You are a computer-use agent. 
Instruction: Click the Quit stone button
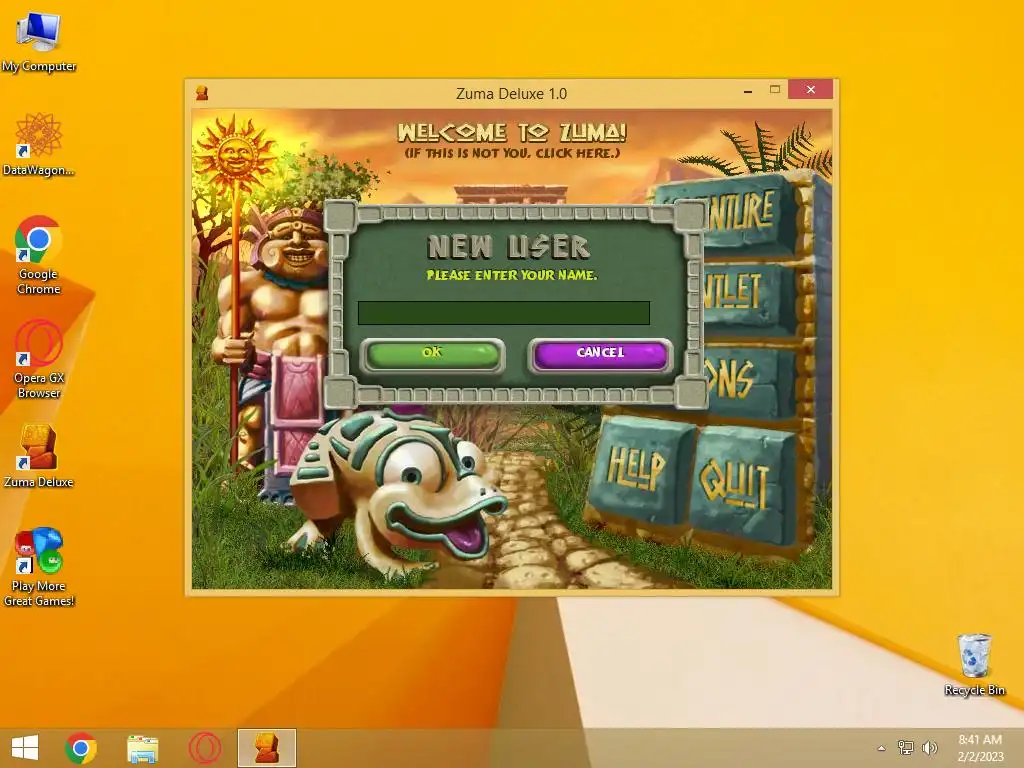point(745,487)
